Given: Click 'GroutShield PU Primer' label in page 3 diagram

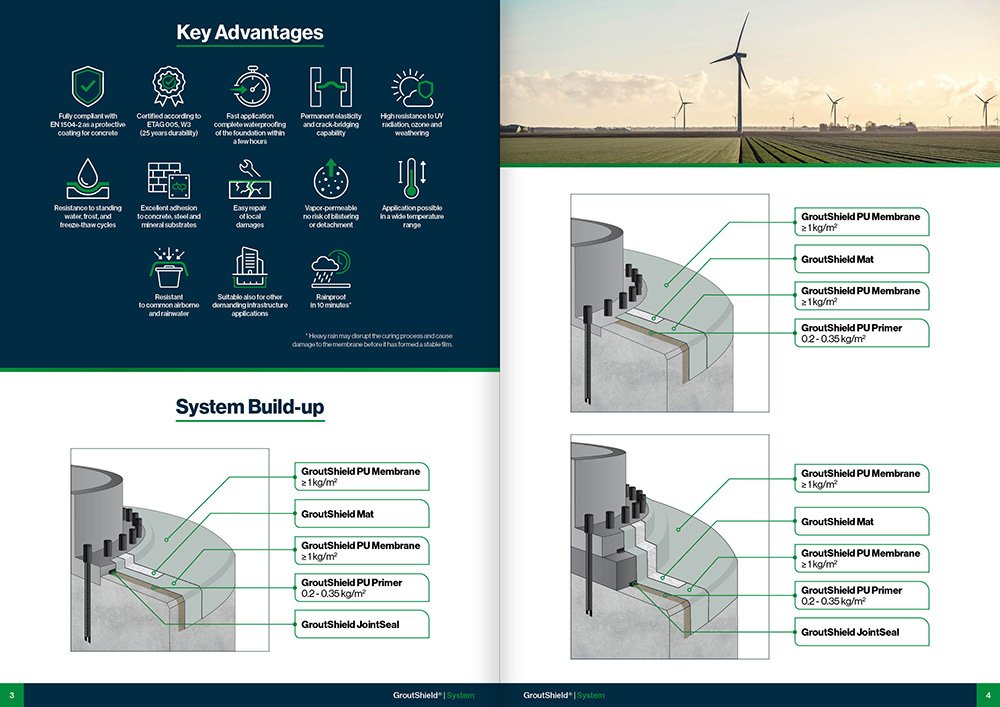Looking at the screenshot, I should point(362,588).
